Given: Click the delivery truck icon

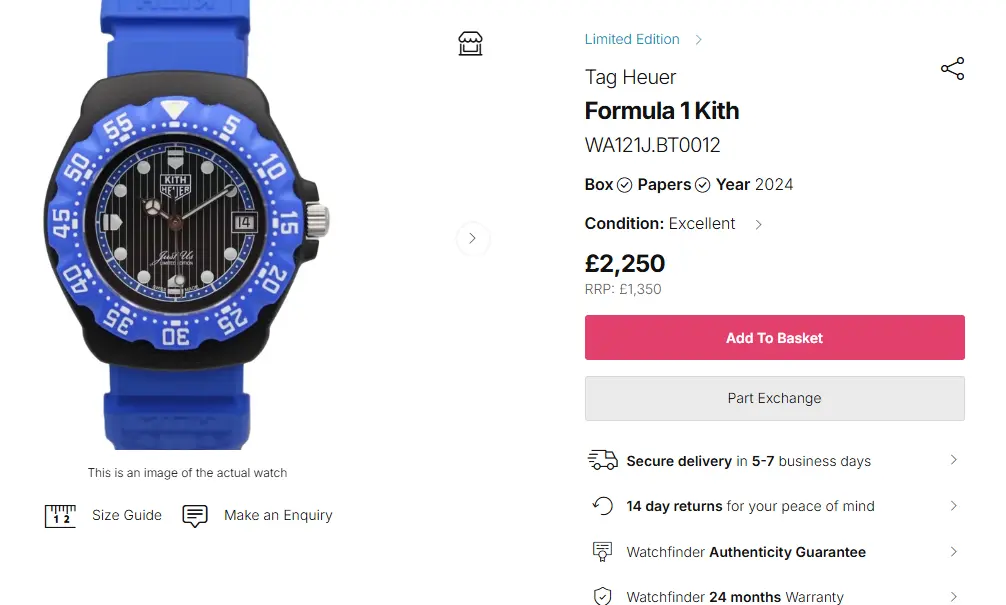Looking at the screenshot, I should click(602, 460).
